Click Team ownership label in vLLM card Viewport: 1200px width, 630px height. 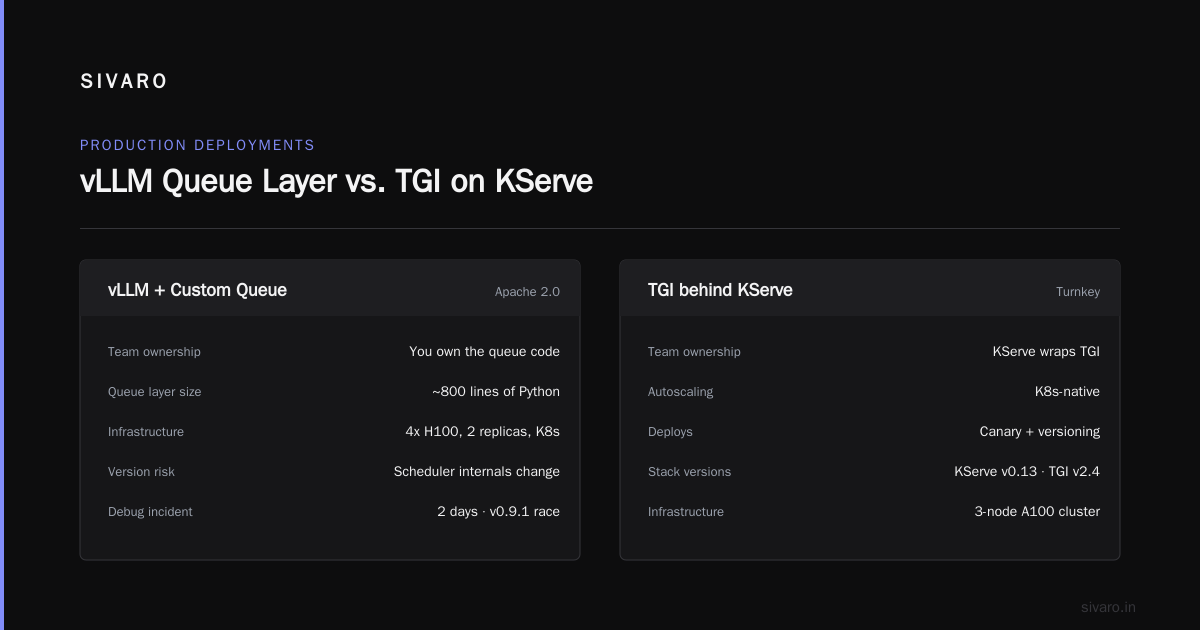[x=154, y=352]
